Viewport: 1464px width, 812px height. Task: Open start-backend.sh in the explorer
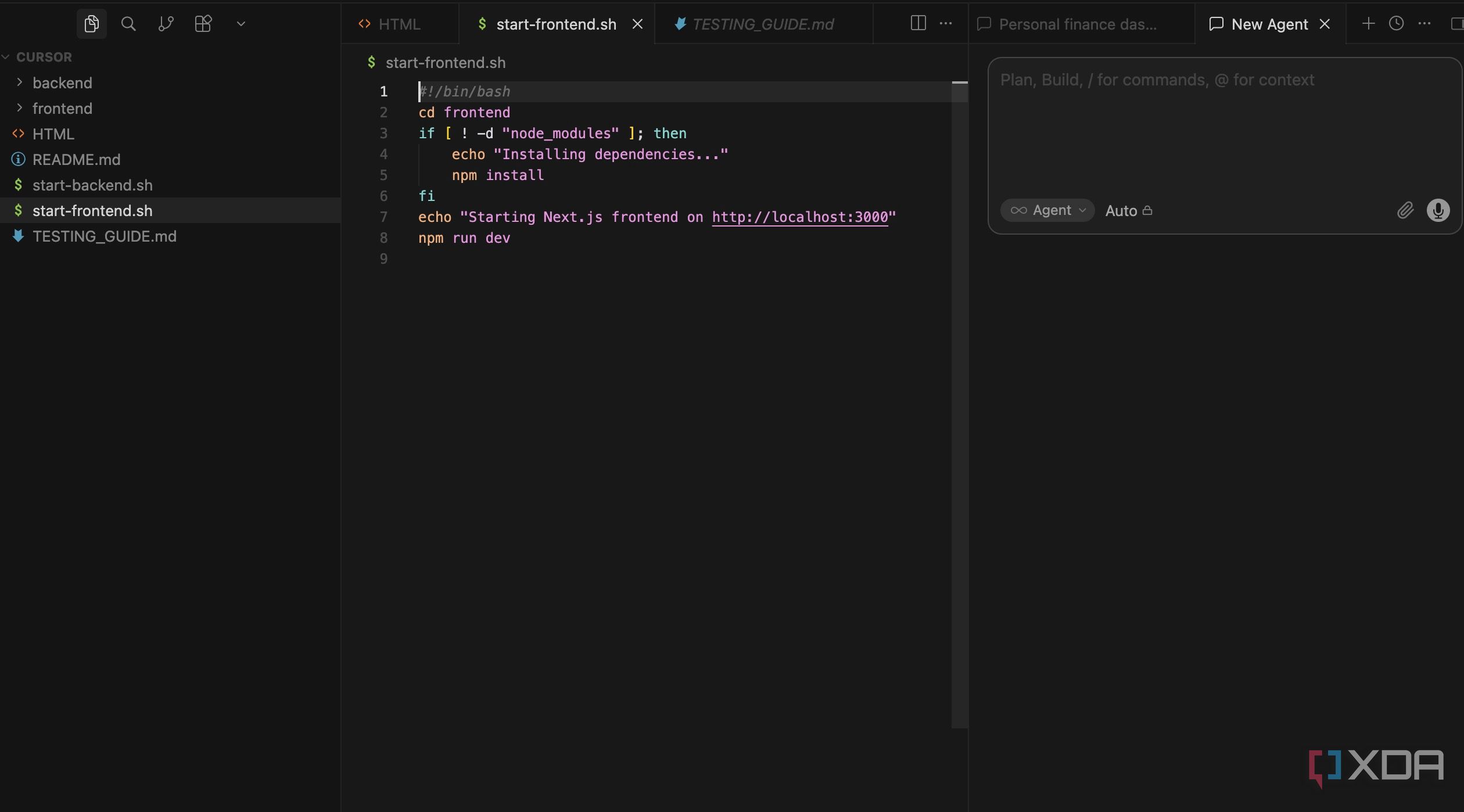170,185
